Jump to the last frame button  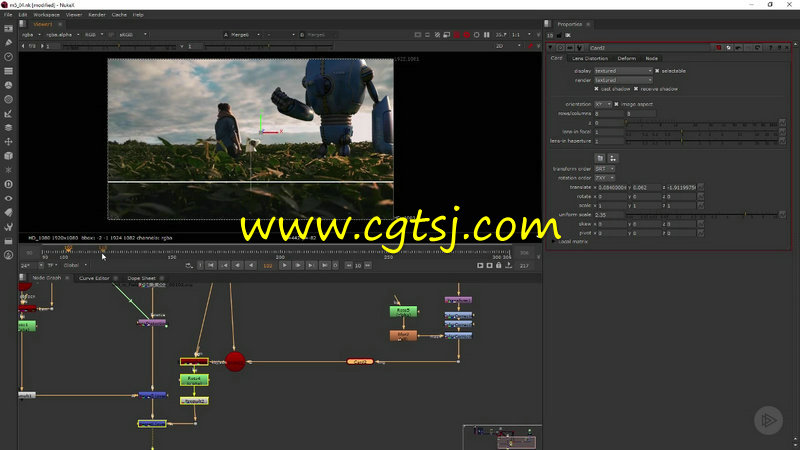324,265
